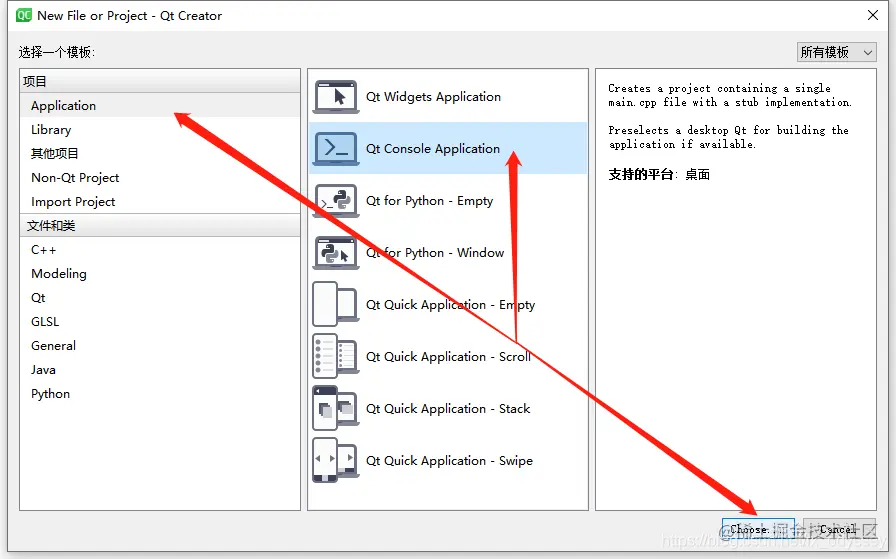Select General category

[x=160, y=346]
